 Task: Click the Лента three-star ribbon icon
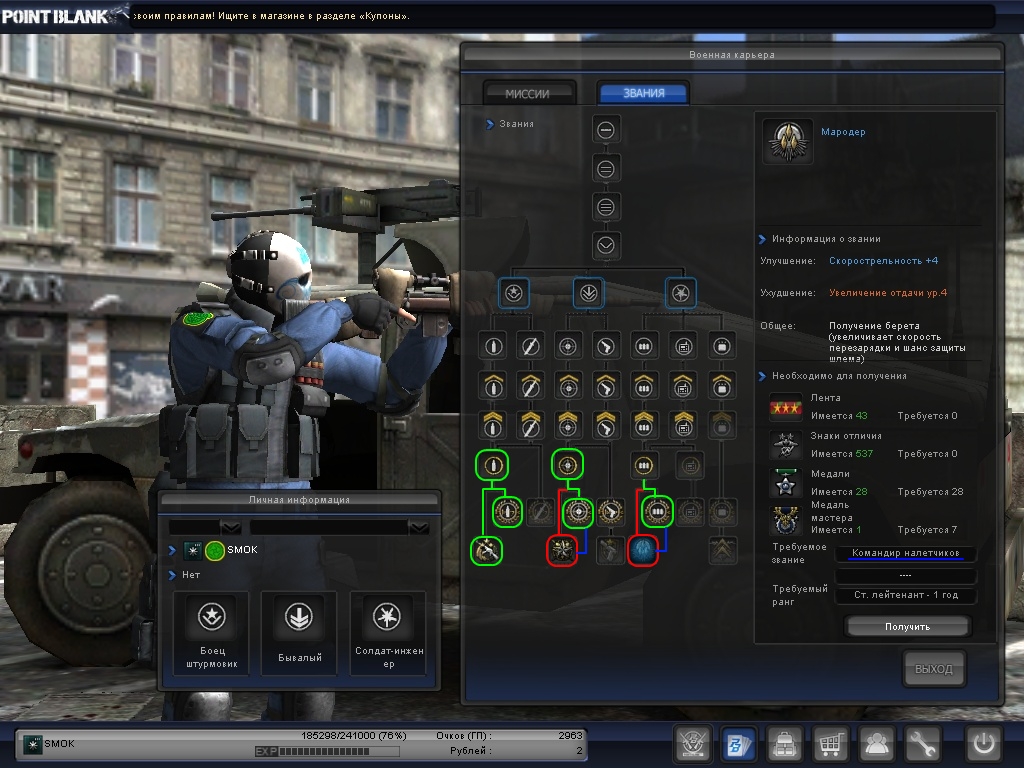click(x=786, y=408)
